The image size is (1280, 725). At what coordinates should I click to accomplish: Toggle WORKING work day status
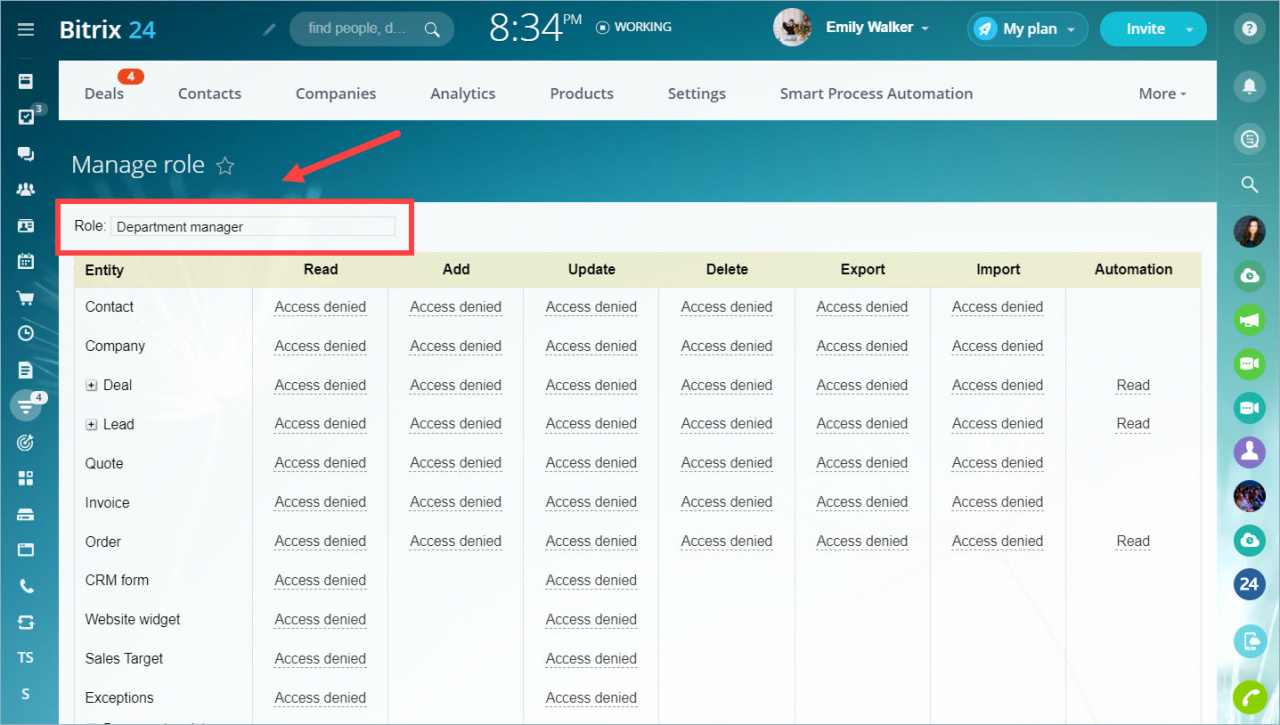click(x=634, y=27)
